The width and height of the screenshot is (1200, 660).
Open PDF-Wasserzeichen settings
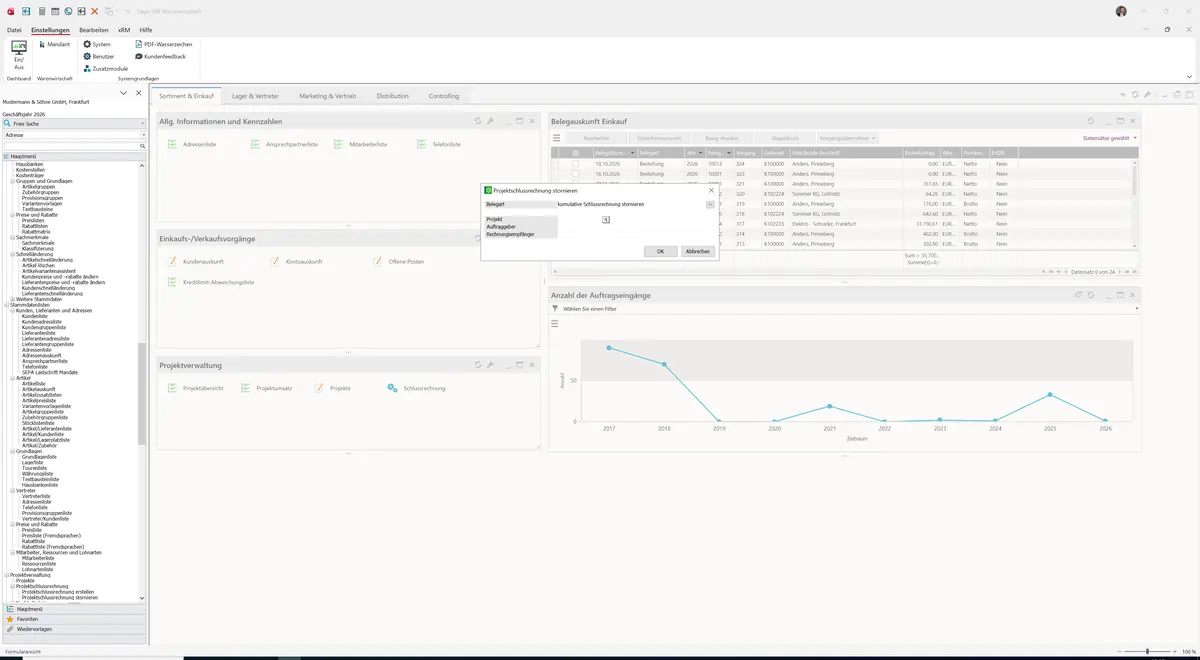pyautogui.click(x=164, y=44)
